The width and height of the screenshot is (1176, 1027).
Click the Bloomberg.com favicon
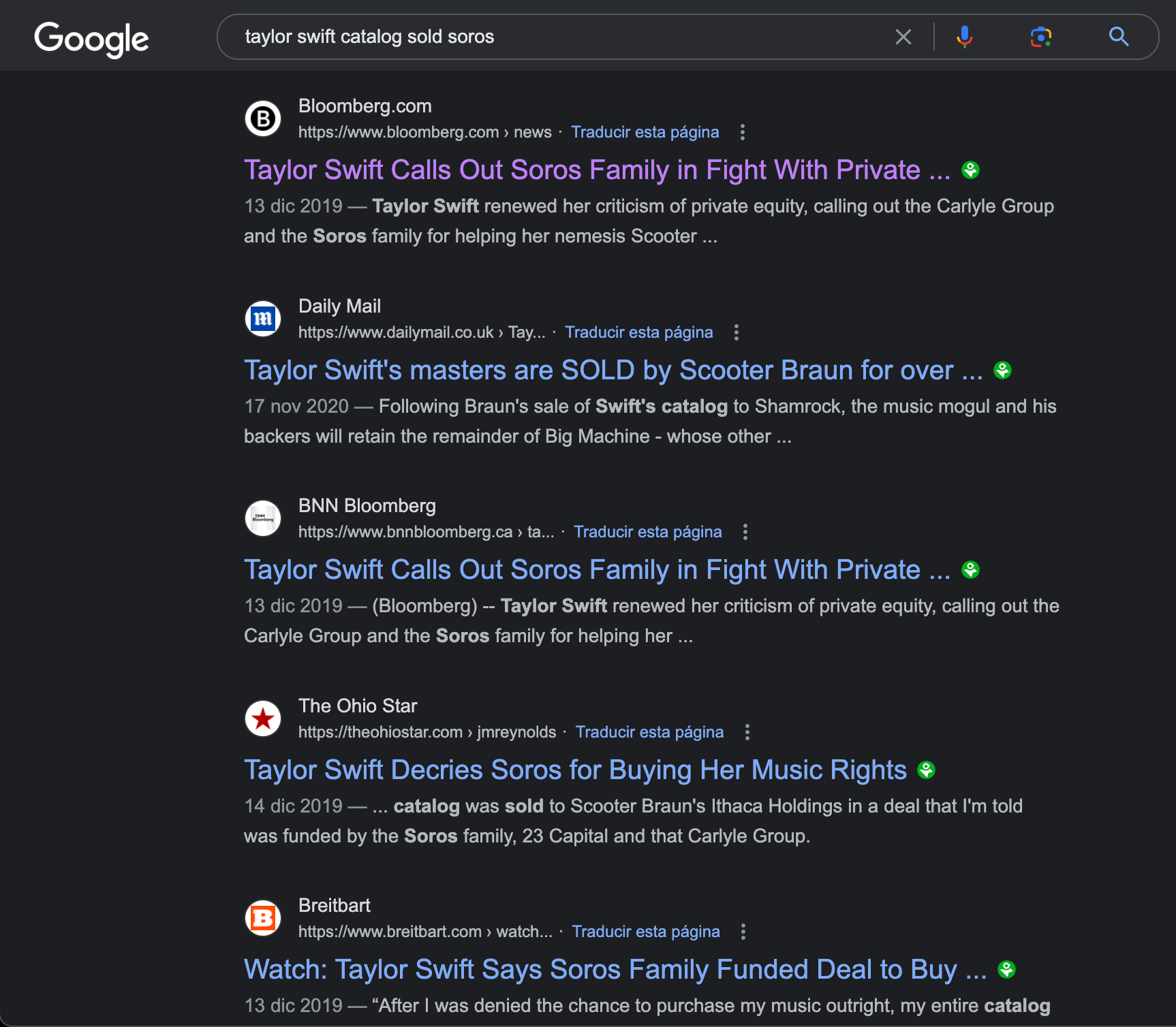263,119
